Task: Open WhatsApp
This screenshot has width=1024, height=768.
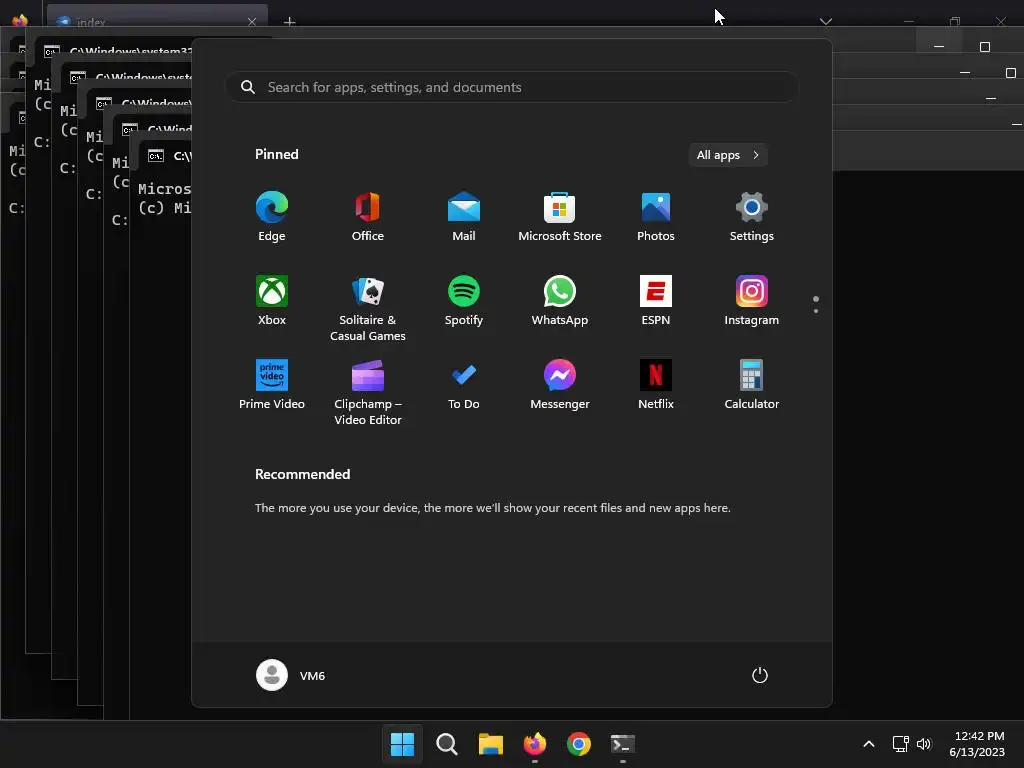Action: (x=560, y=300)
